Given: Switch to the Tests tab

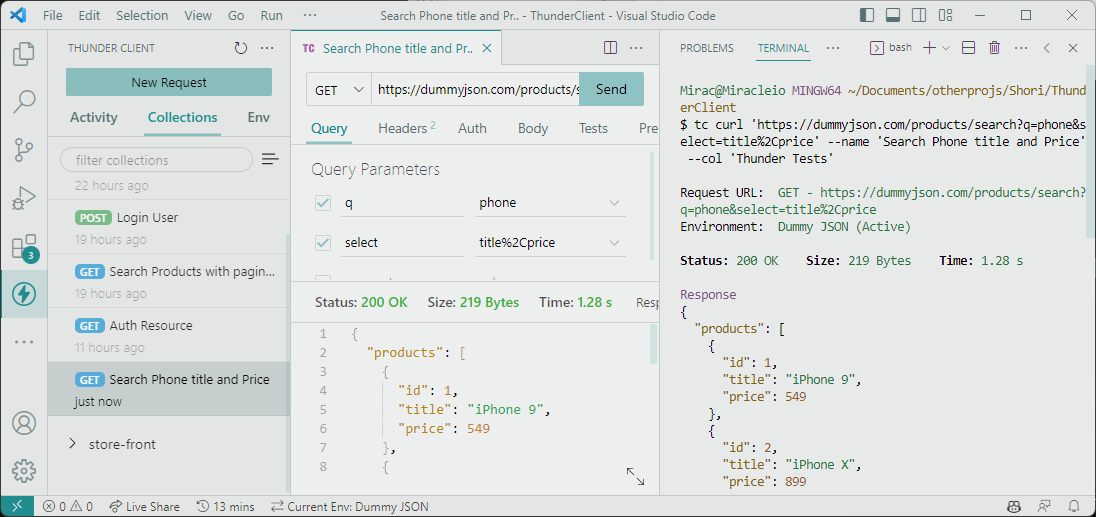Looking at the screenshot, I should click(593, 128).
